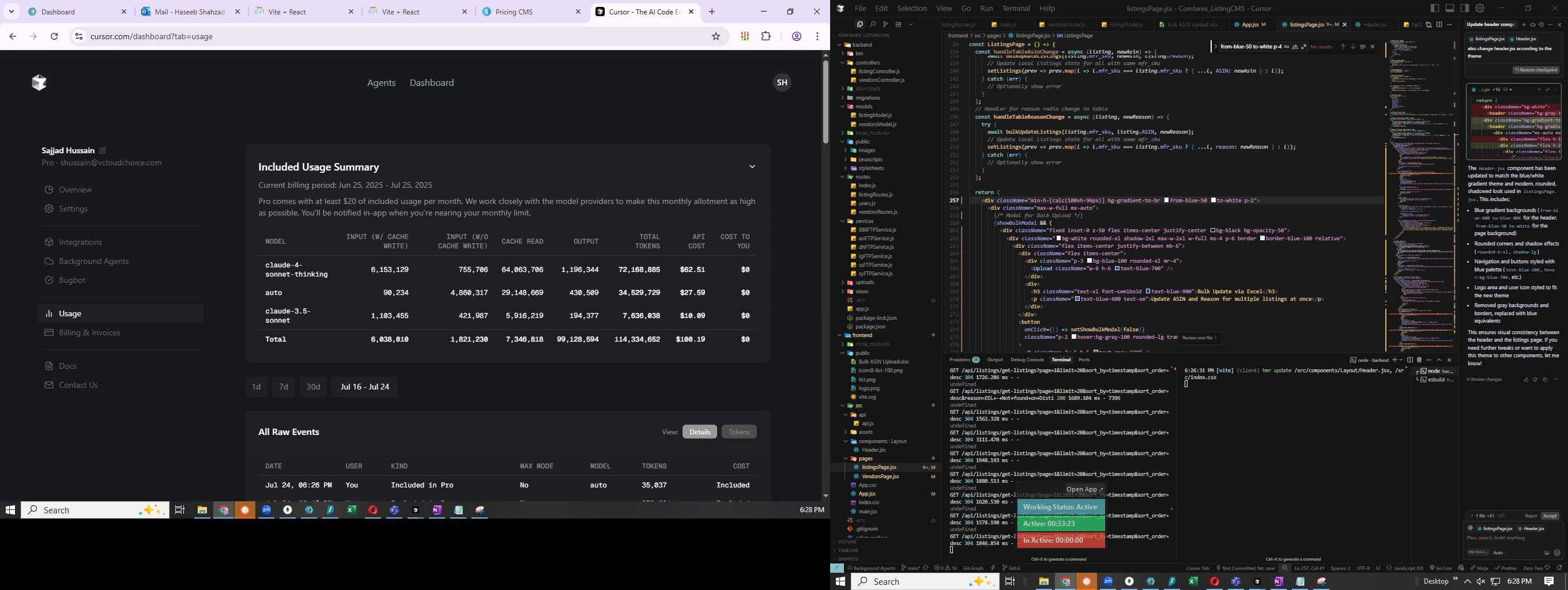Go to next match in find widget
Screen dimensions: 1568x590
[1353, 46]
